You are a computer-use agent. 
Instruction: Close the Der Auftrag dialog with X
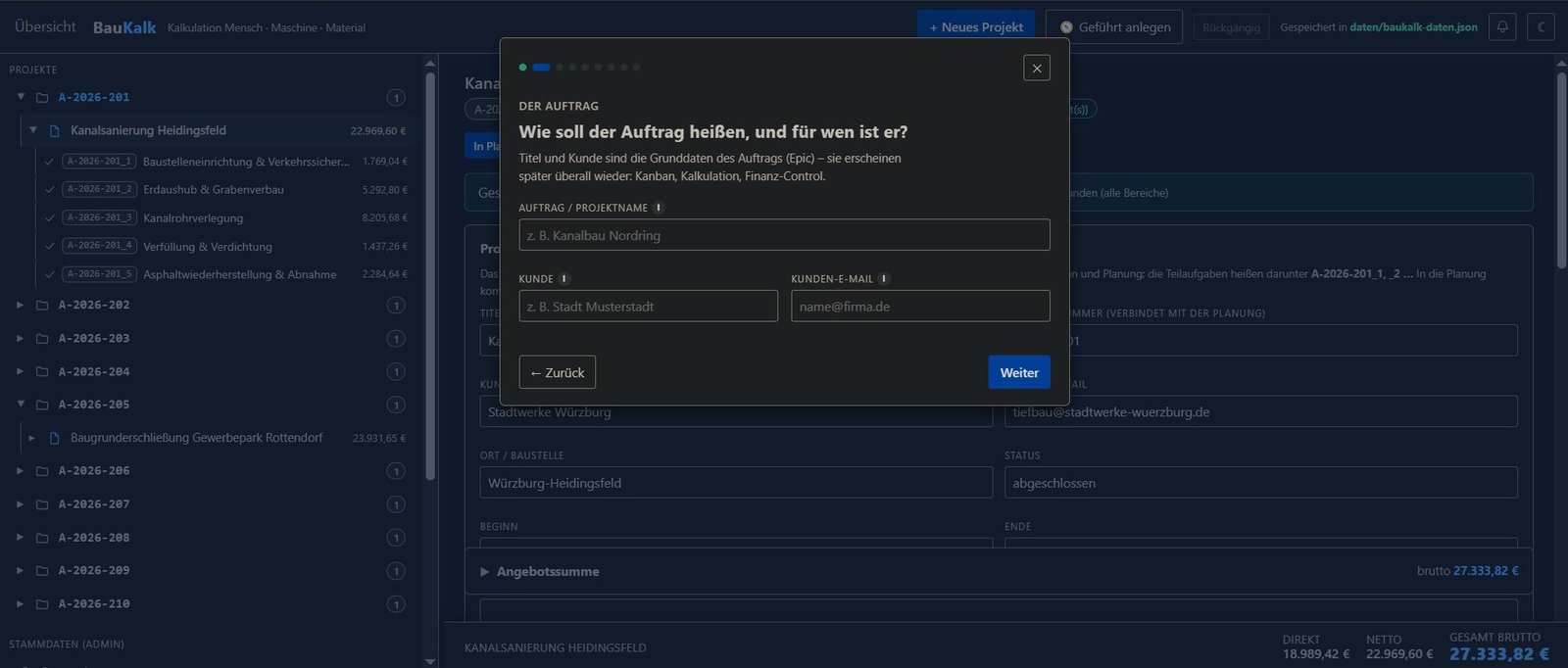coord(1037,68)
